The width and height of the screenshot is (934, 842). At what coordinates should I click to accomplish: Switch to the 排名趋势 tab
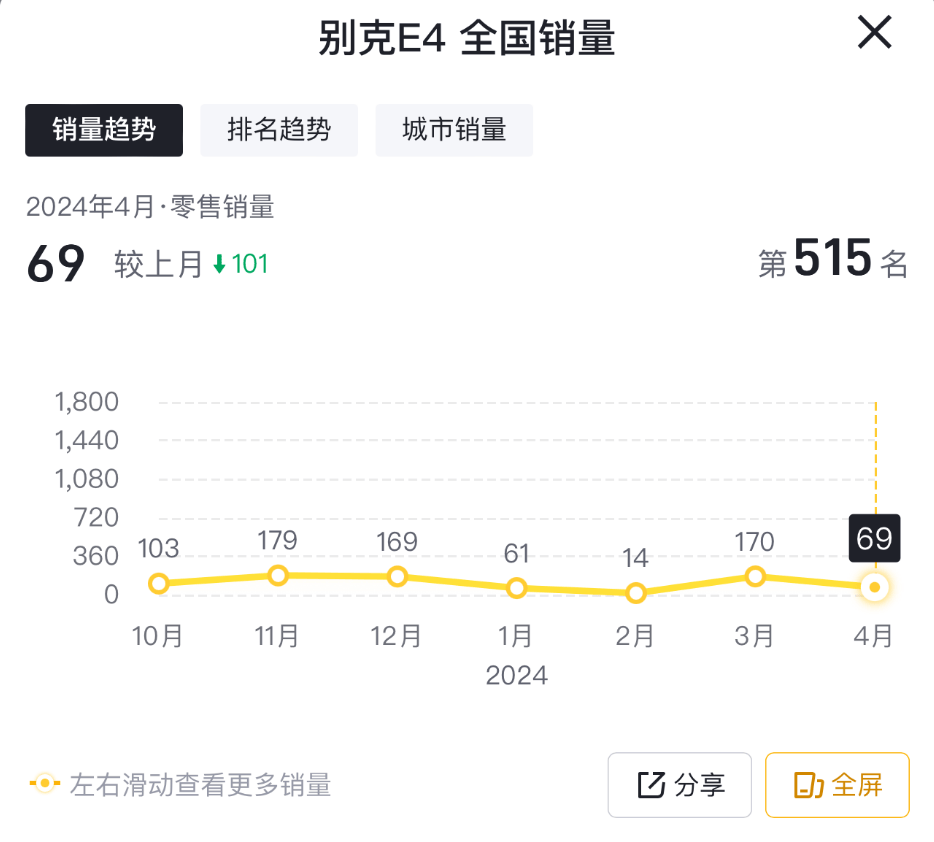(x=279, y=130)
